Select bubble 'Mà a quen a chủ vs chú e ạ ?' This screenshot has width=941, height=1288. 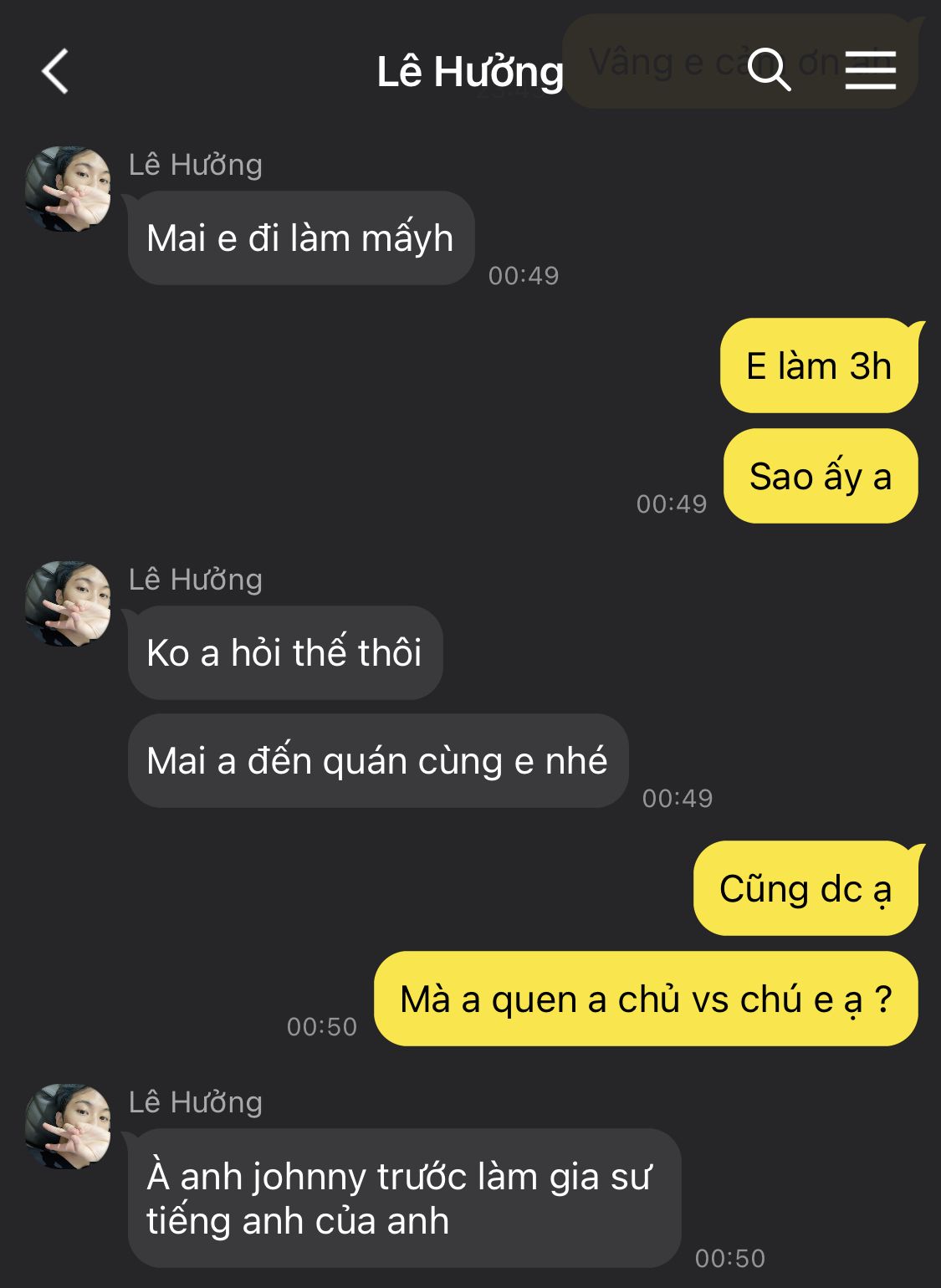click(x=646, y=999)
